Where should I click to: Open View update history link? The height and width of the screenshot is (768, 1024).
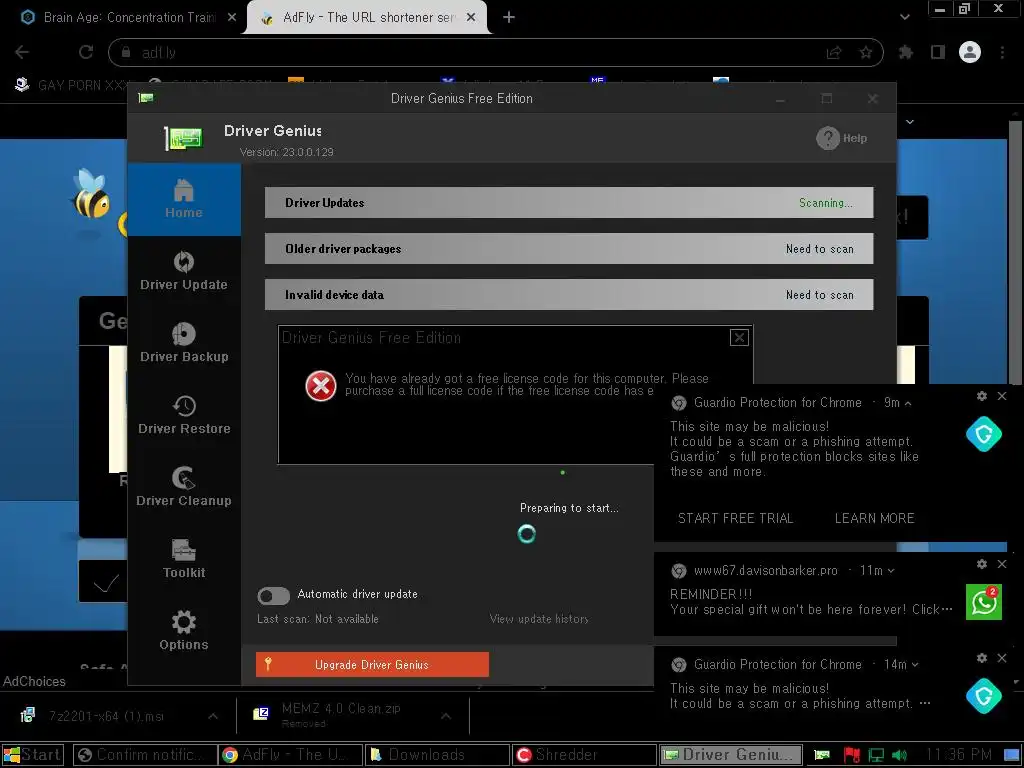coord(539,619)
